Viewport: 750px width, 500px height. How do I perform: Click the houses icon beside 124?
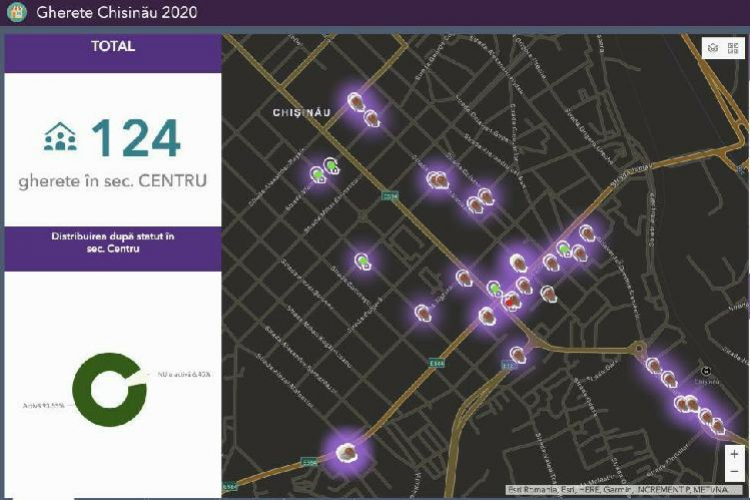tap(60, 138)
